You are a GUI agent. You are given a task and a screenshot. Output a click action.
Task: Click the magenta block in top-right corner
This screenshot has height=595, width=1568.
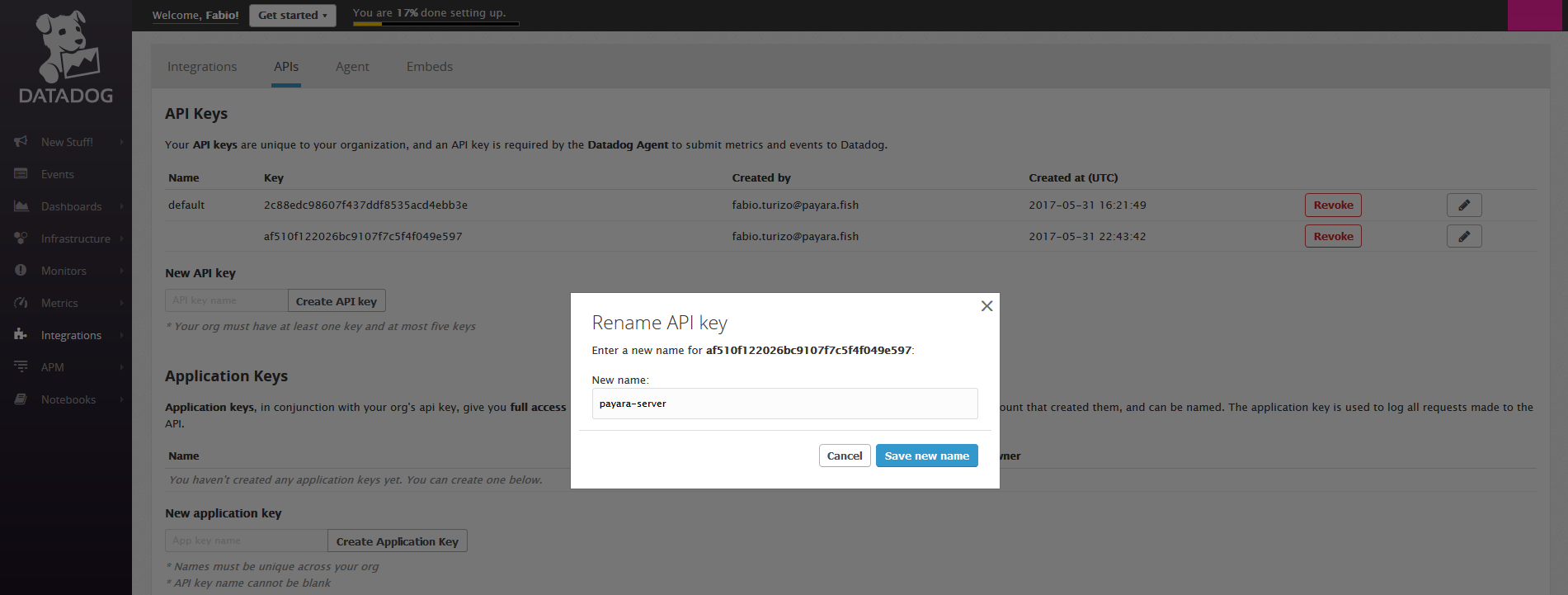[x=1535, y=15]
